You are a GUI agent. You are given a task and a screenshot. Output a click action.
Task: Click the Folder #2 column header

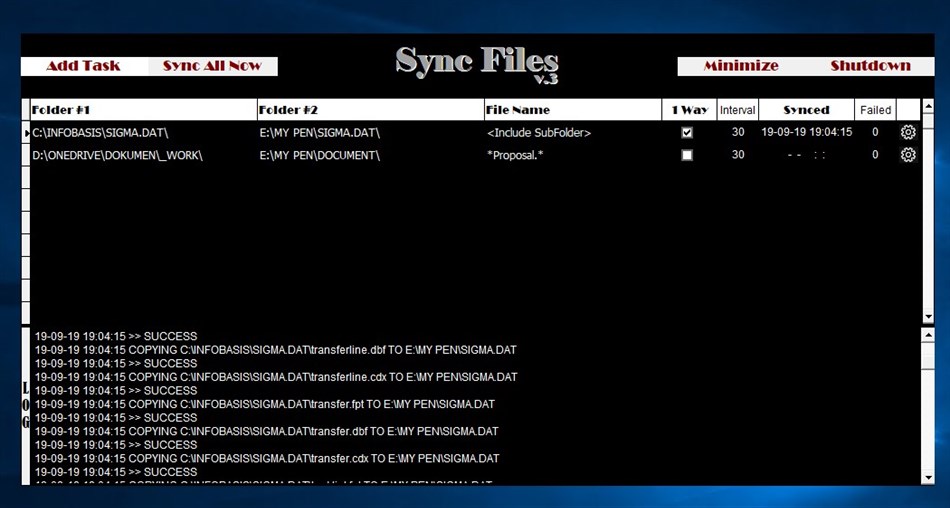coord(371,110)
